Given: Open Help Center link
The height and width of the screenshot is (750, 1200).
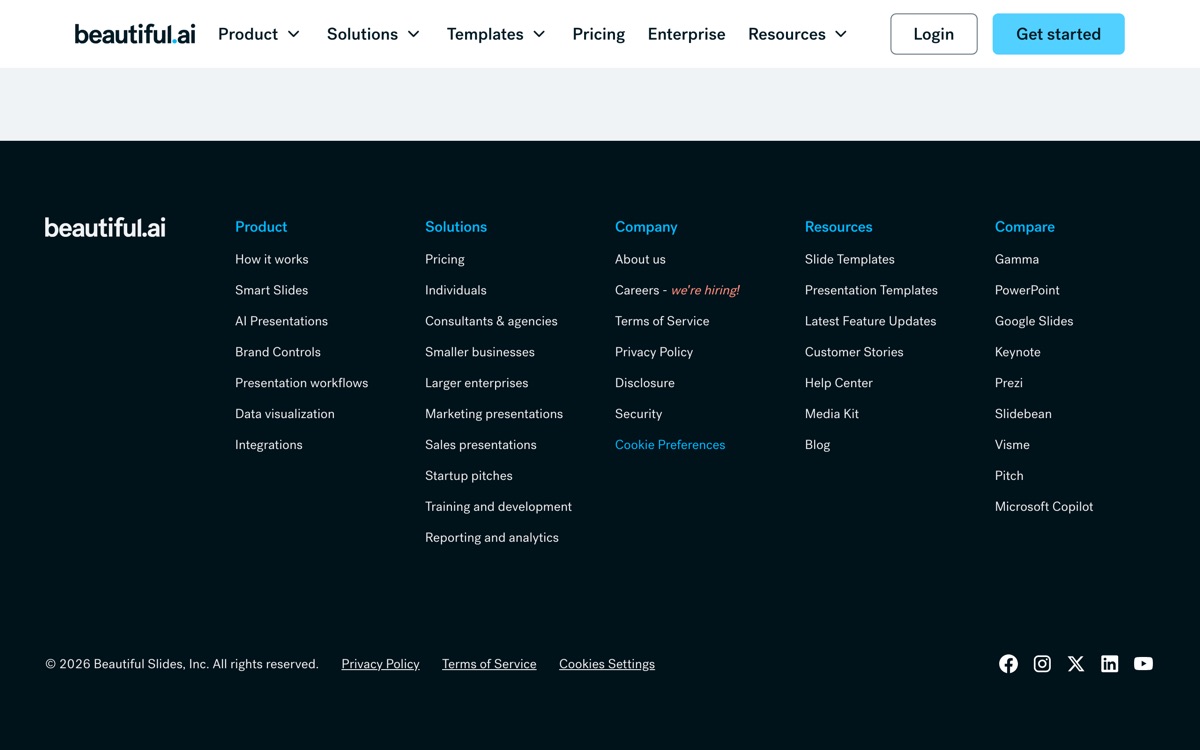Looking at the screenshot, I should coord(839,383).
